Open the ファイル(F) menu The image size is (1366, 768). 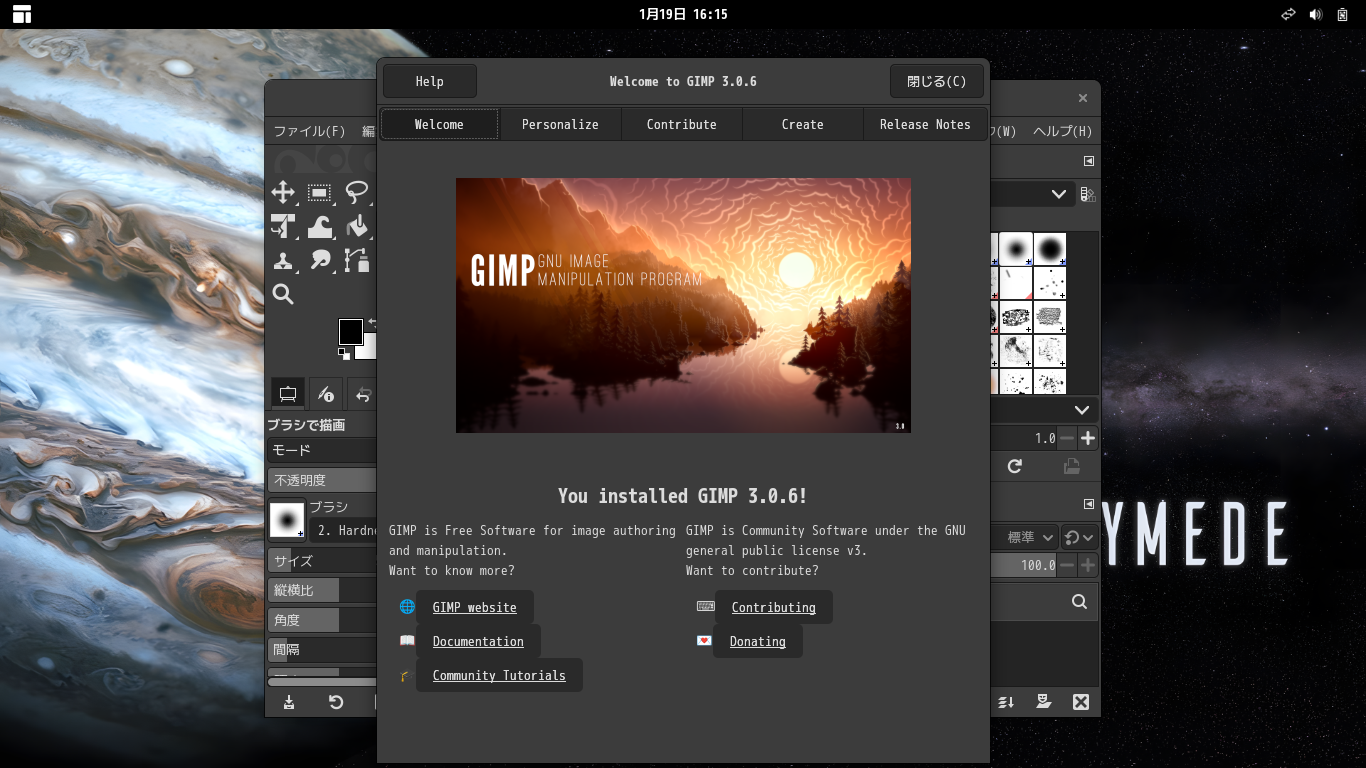[310, 131]
